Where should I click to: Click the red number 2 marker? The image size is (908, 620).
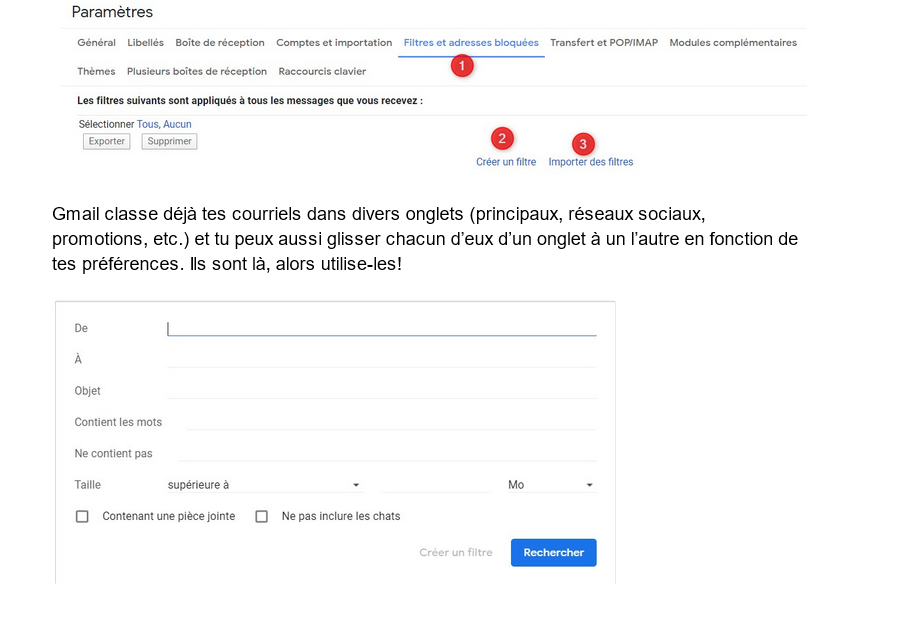[x=504, y=138]
